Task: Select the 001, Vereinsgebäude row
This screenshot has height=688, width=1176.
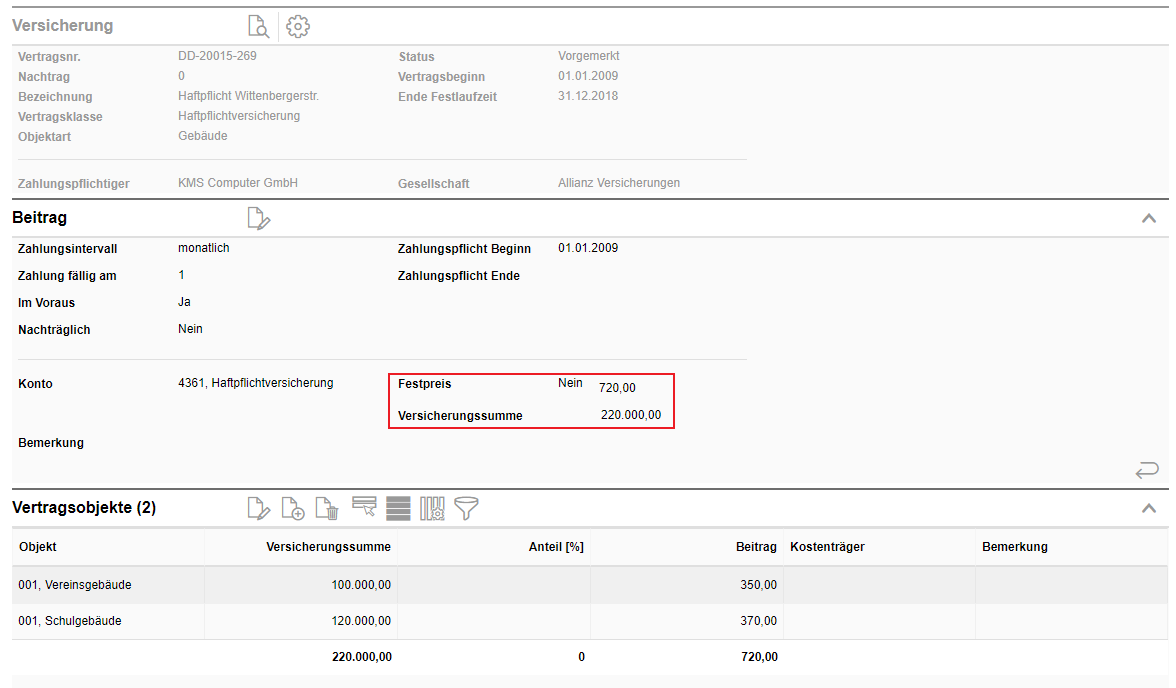Action: (75, 585)
